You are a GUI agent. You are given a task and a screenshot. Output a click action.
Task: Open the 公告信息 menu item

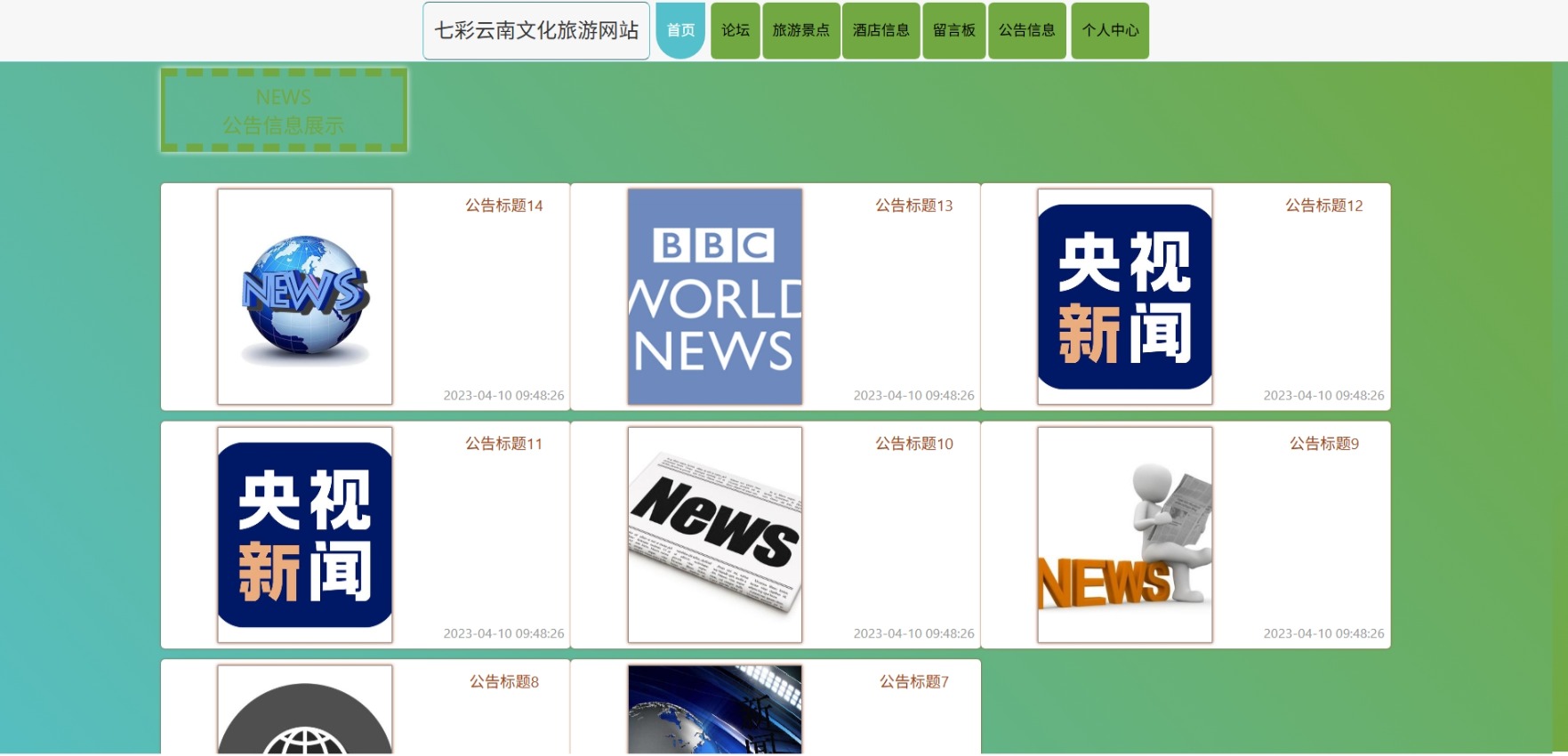coord(1027,30)
